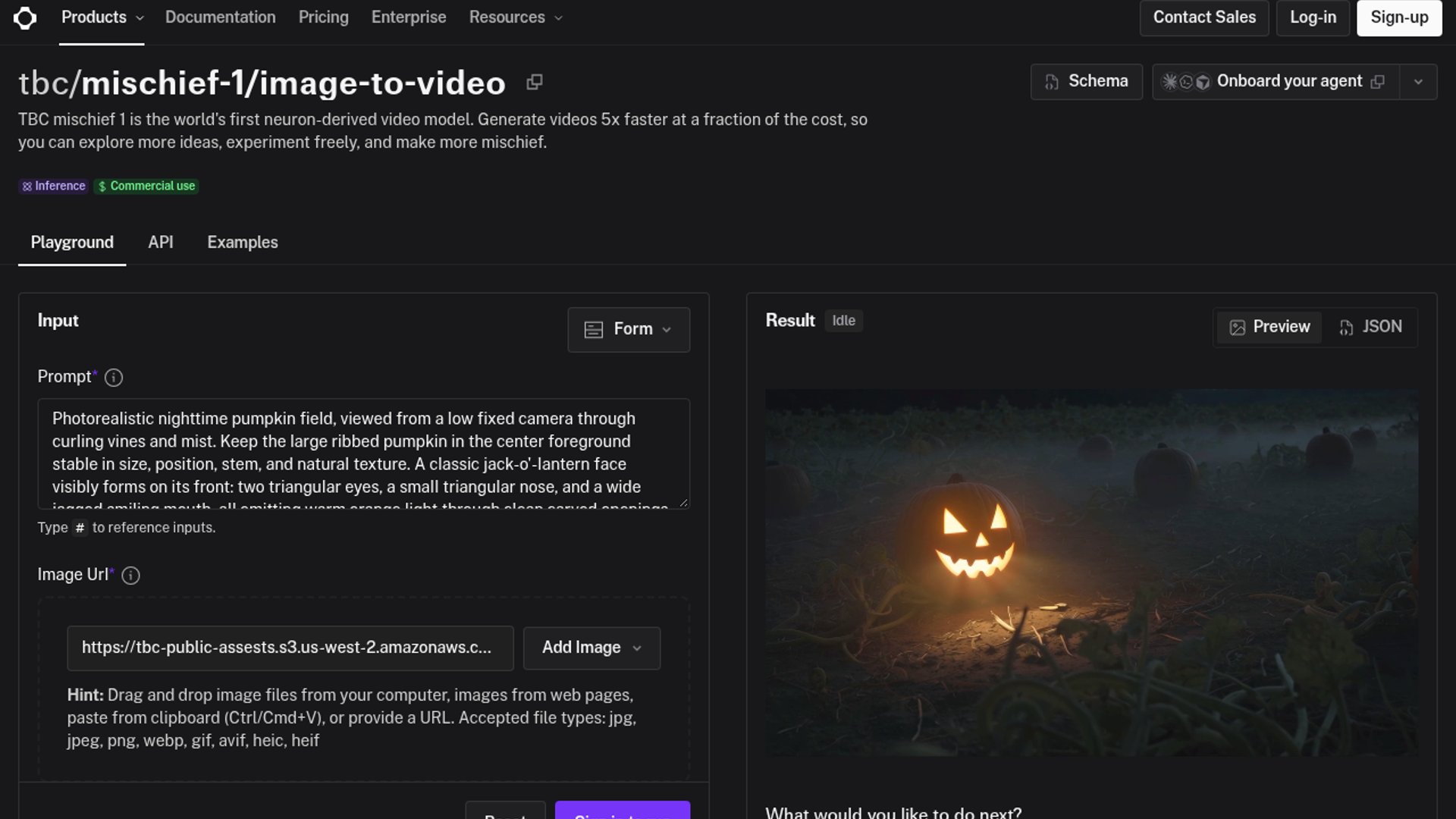
Task: Click the site logo icon
Action: (x=25, y=17)
